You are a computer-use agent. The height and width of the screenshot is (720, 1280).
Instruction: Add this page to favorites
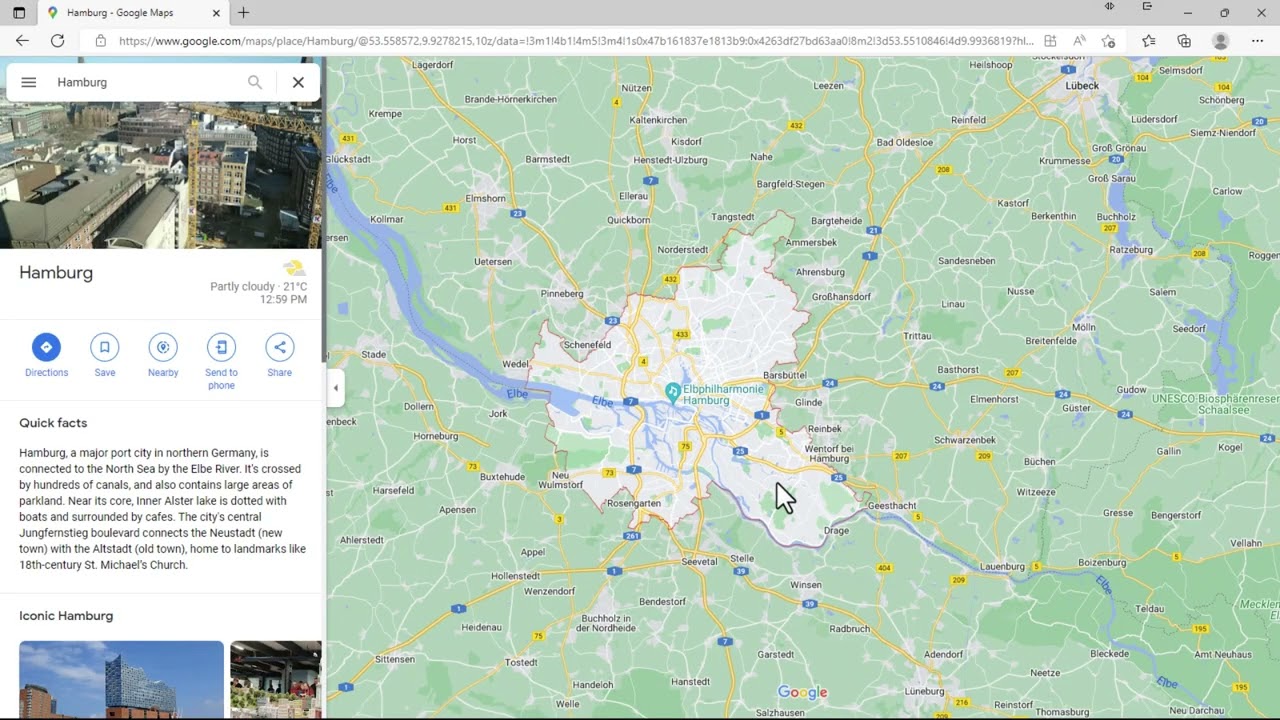point(1108,41)
